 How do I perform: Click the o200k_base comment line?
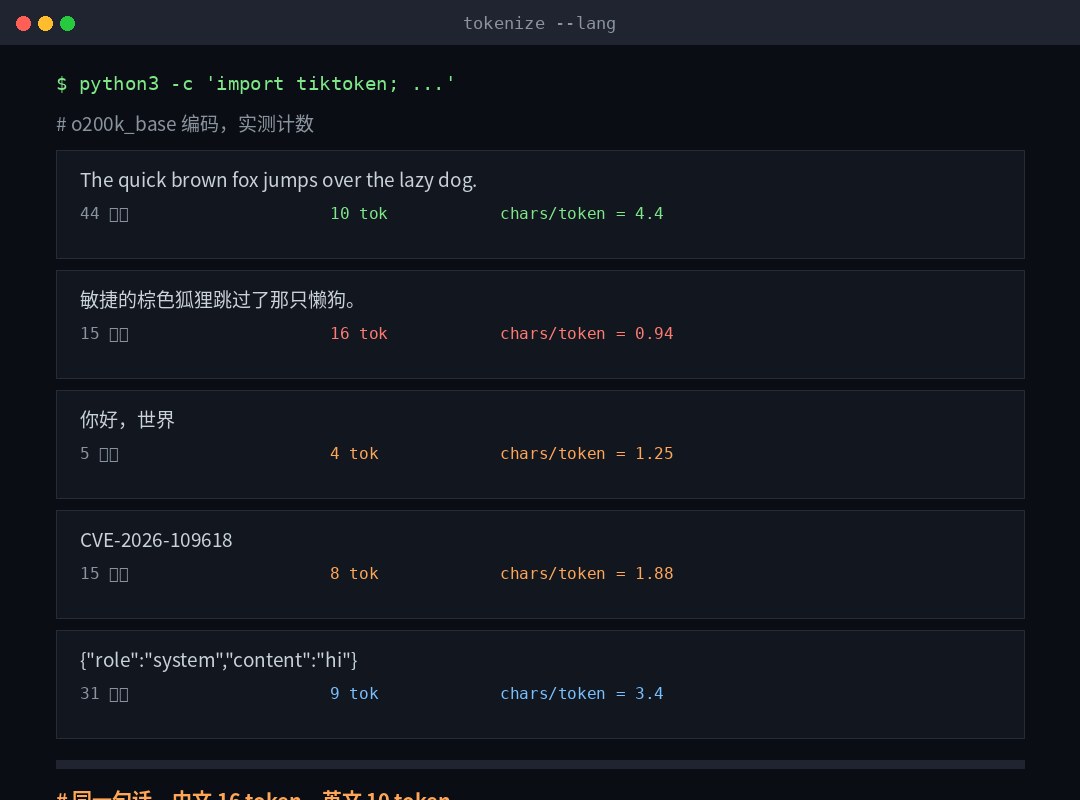point(185,124)
